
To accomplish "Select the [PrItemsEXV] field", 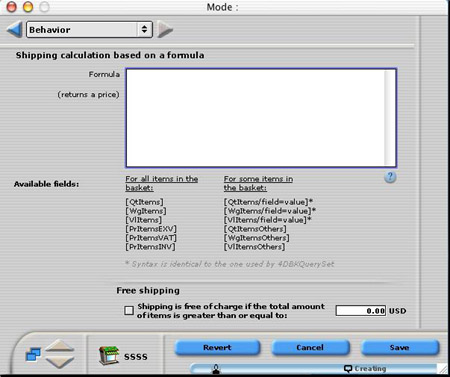I will point(151,229).
